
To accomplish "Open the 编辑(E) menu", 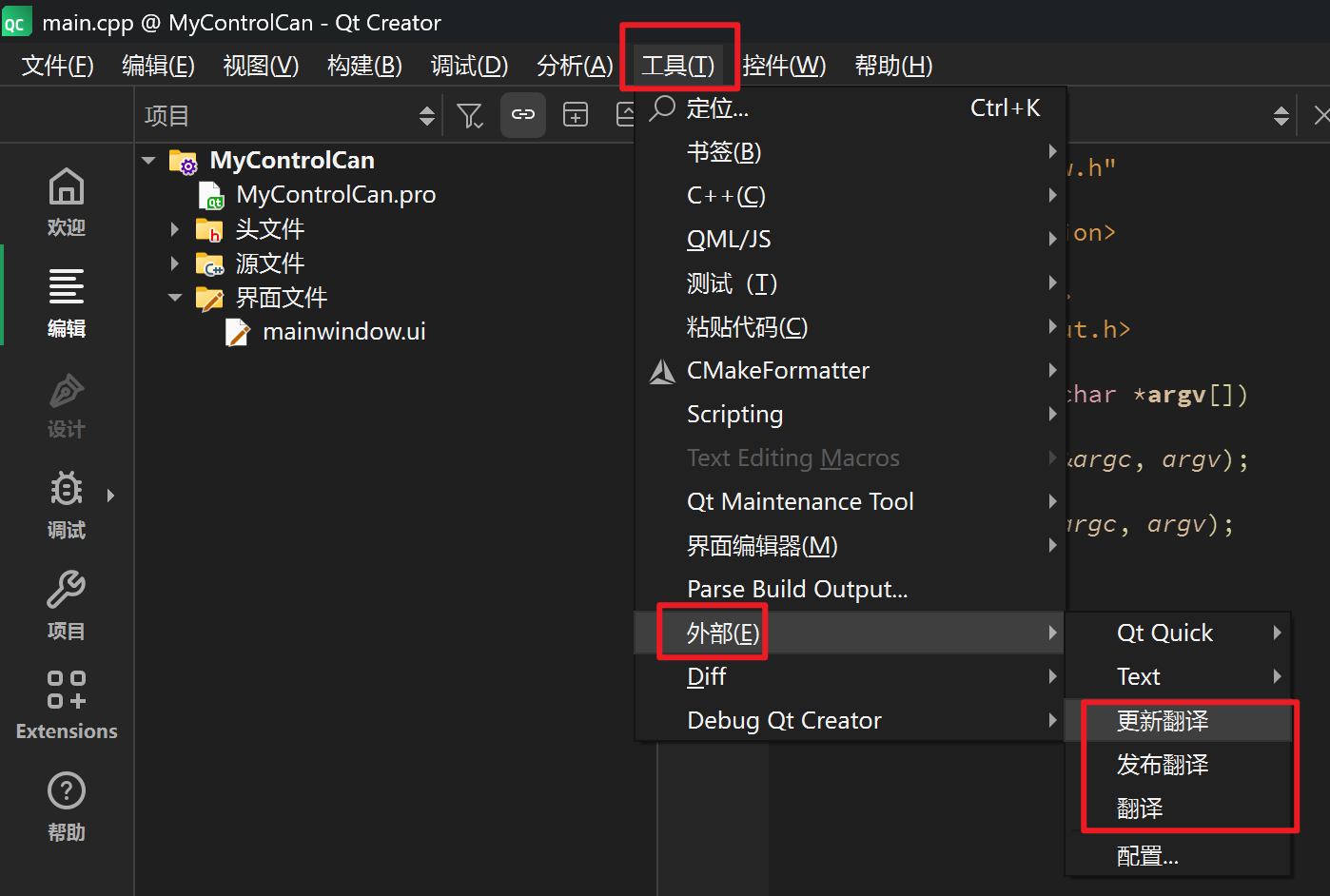I will point(159,66).
